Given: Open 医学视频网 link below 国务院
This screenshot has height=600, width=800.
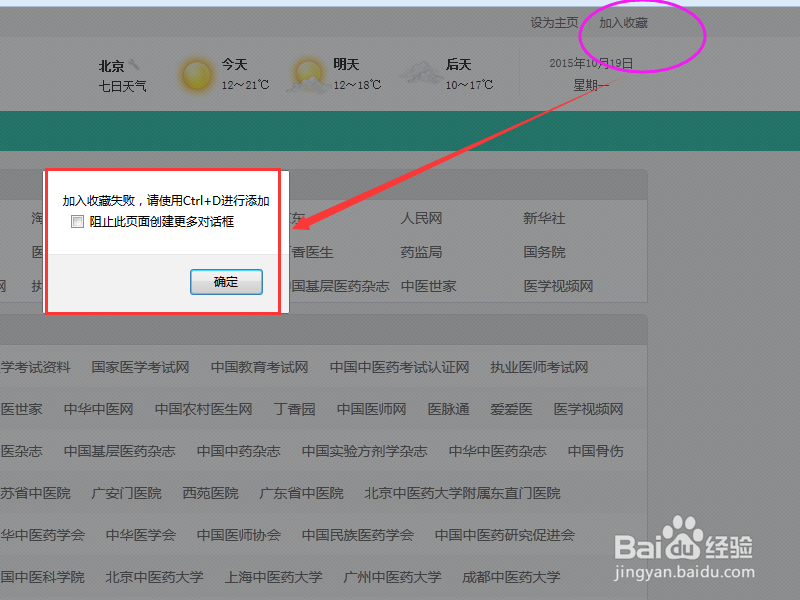Looking at the screenshot, I should (x=558, y=286).
